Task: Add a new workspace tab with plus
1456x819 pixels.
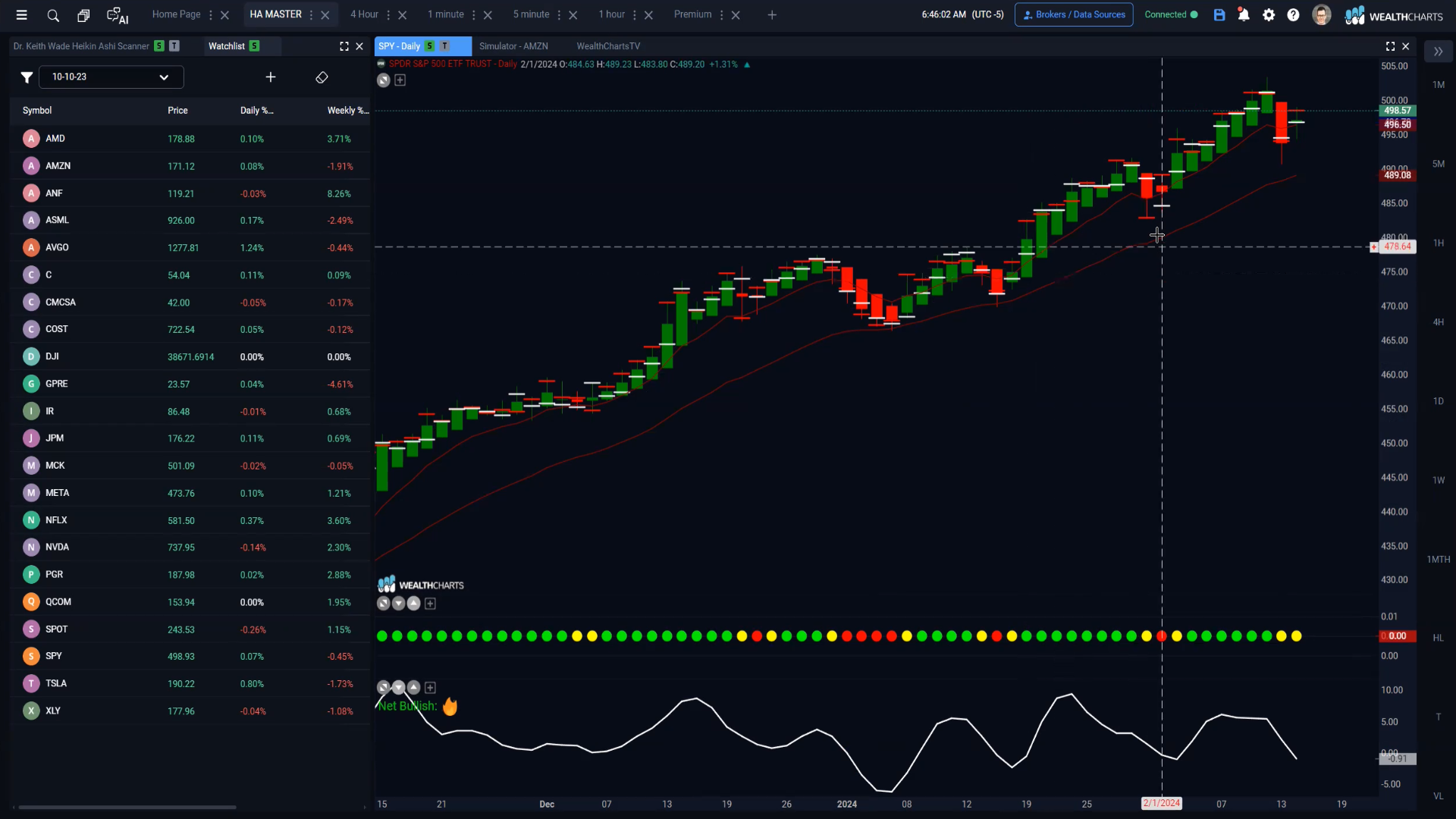Action: click(x=772, y=15)
